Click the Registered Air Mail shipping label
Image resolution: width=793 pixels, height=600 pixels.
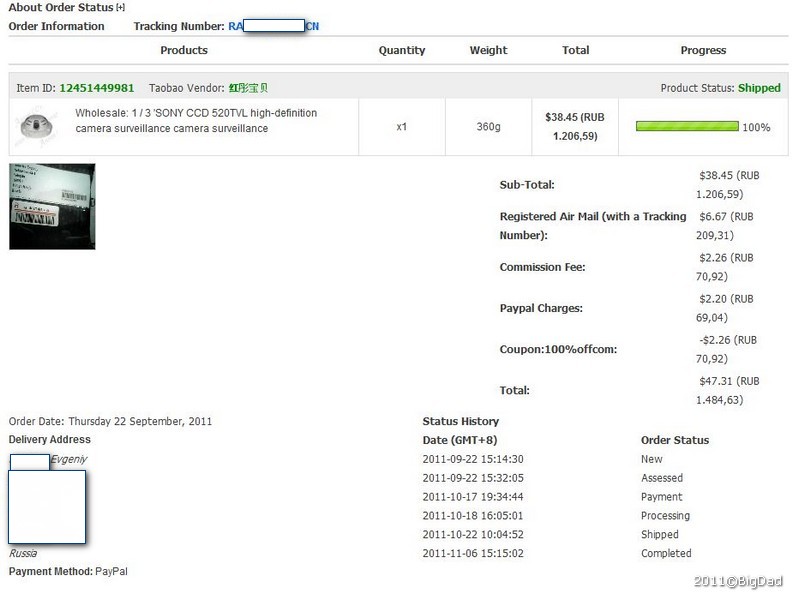point(593,226)
